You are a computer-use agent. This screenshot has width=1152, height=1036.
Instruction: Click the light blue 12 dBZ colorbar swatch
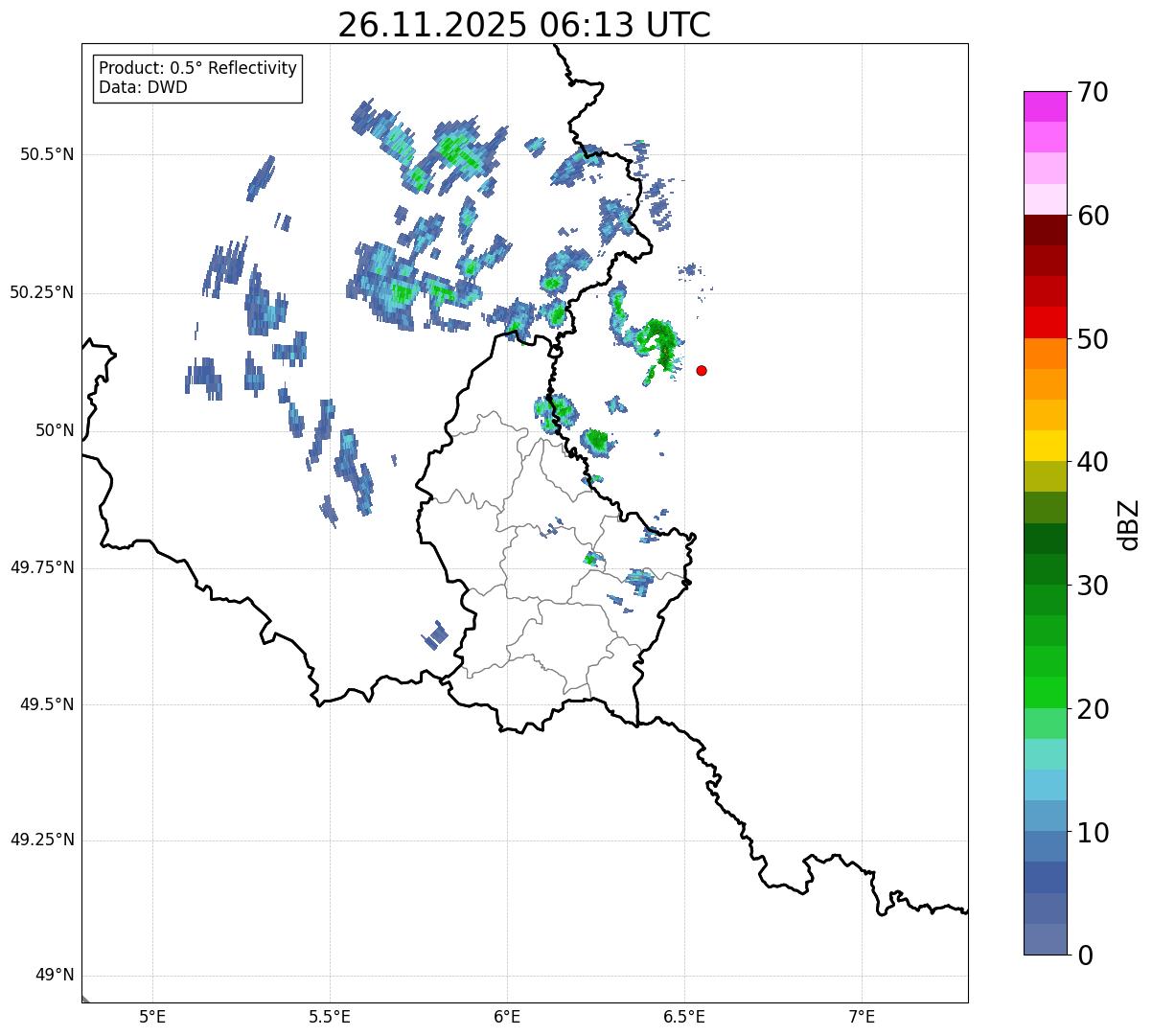pos(1045,785)
